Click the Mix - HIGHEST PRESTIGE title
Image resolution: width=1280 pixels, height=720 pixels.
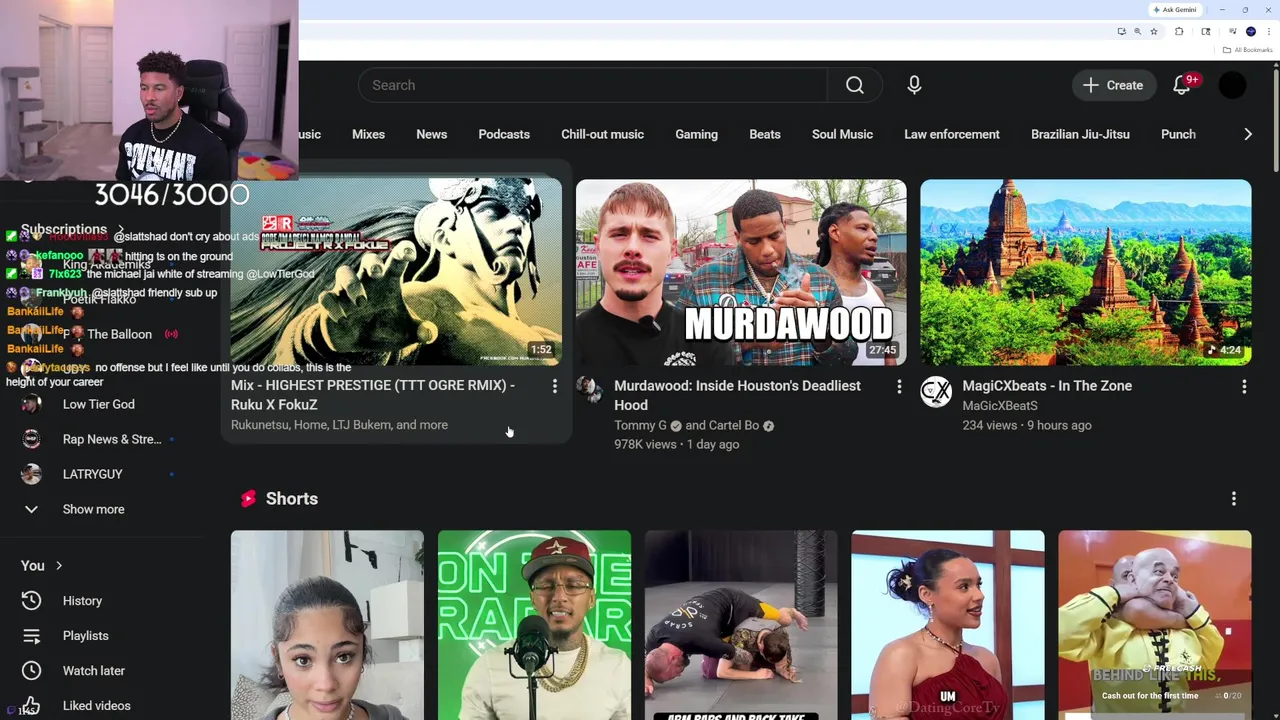tap(373, 395)
